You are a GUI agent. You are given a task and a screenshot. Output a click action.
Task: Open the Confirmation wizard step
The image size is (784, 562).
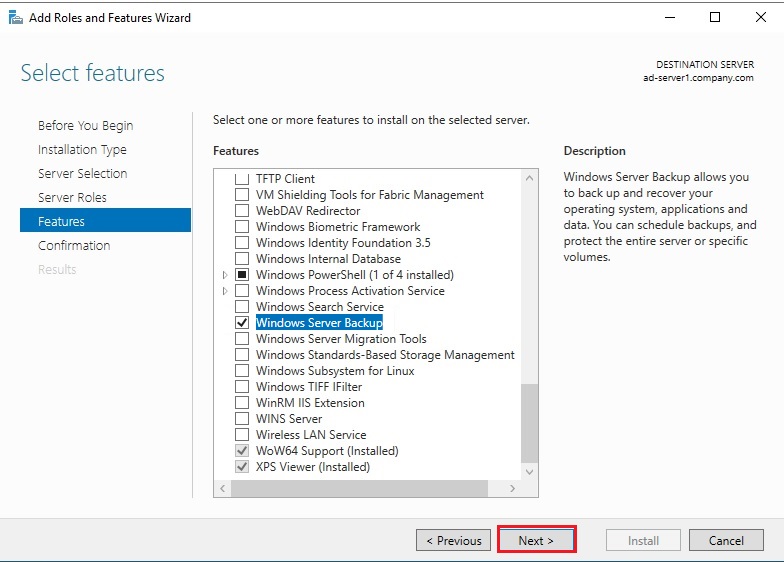point(74,245)
